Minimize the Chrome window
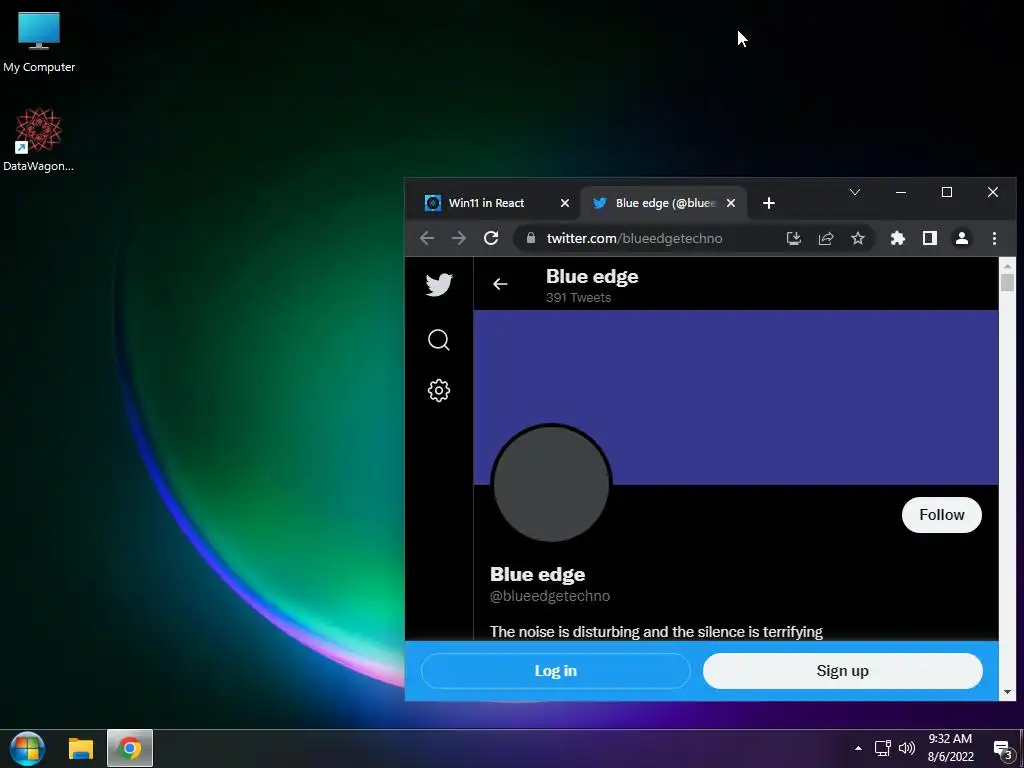This screenshot has width=1024, height=768. [901, 192]
